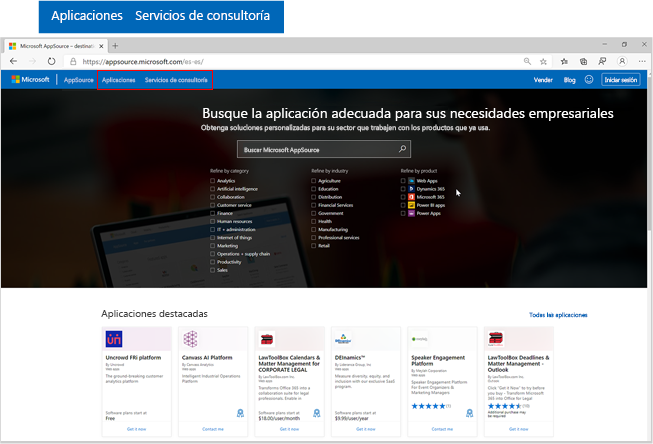Viewport: 653px width, 444px height.
Task: Tick the Education industry checkbox
Action: (x=314, y=189)
